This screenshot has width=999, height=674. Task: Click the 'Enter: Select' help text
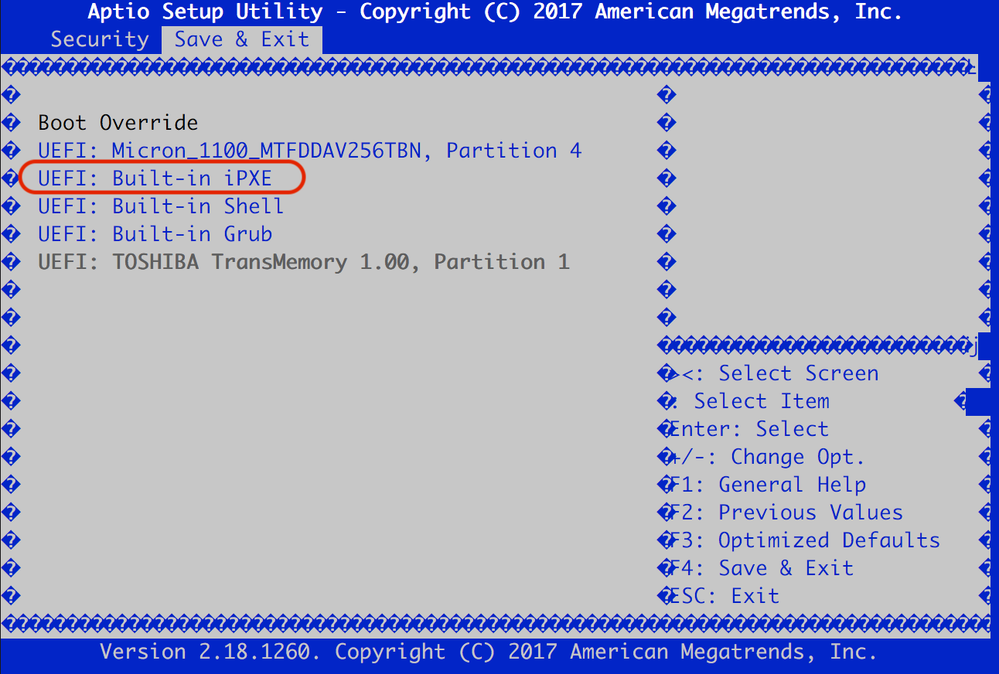[749, 429]
